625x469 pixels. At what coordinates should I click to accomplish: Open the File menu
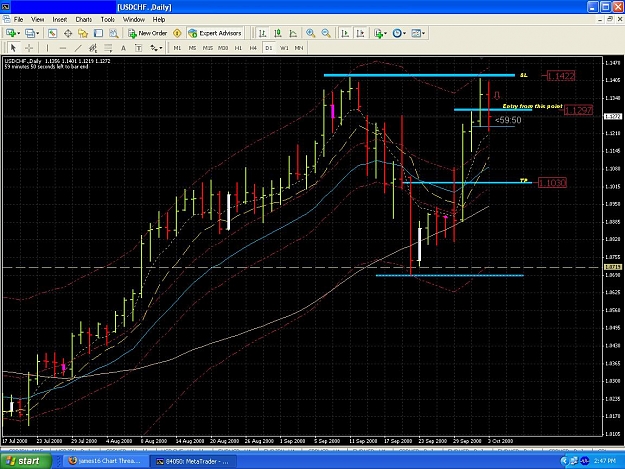pyautogui.click(x=18, y=20)
